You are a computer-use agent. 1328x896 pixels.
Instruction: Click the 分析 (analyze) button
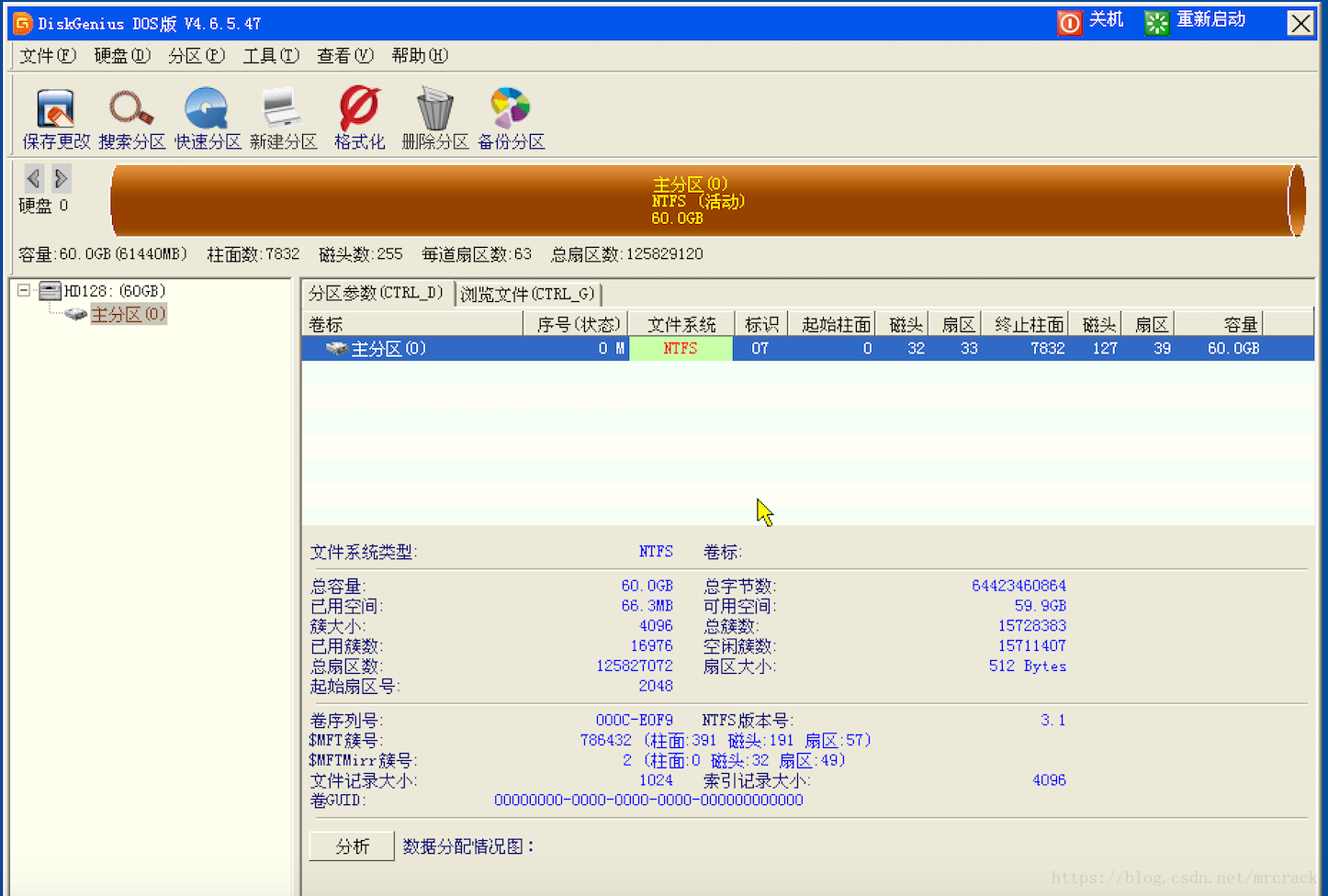pyautogui.click(x=352, y=846)
